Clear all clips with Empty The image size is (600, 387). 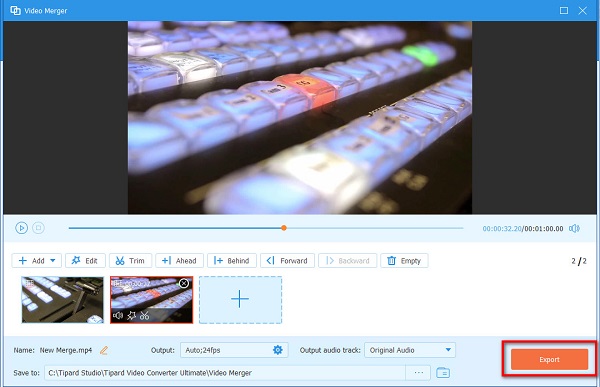click(x=404, y=261)
